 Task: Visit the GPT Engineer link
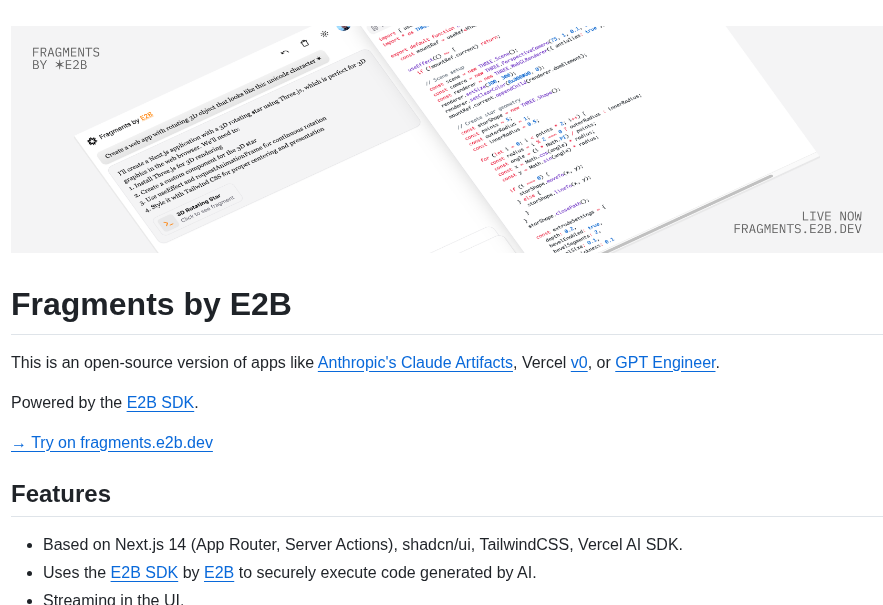pos(665,363)
